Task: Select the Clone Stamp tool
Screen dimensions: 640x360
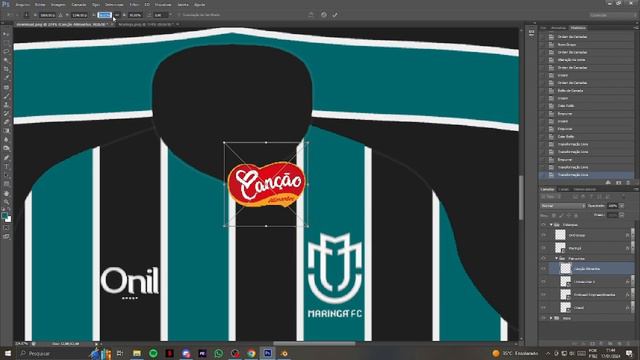Action: tap(6, 105)
